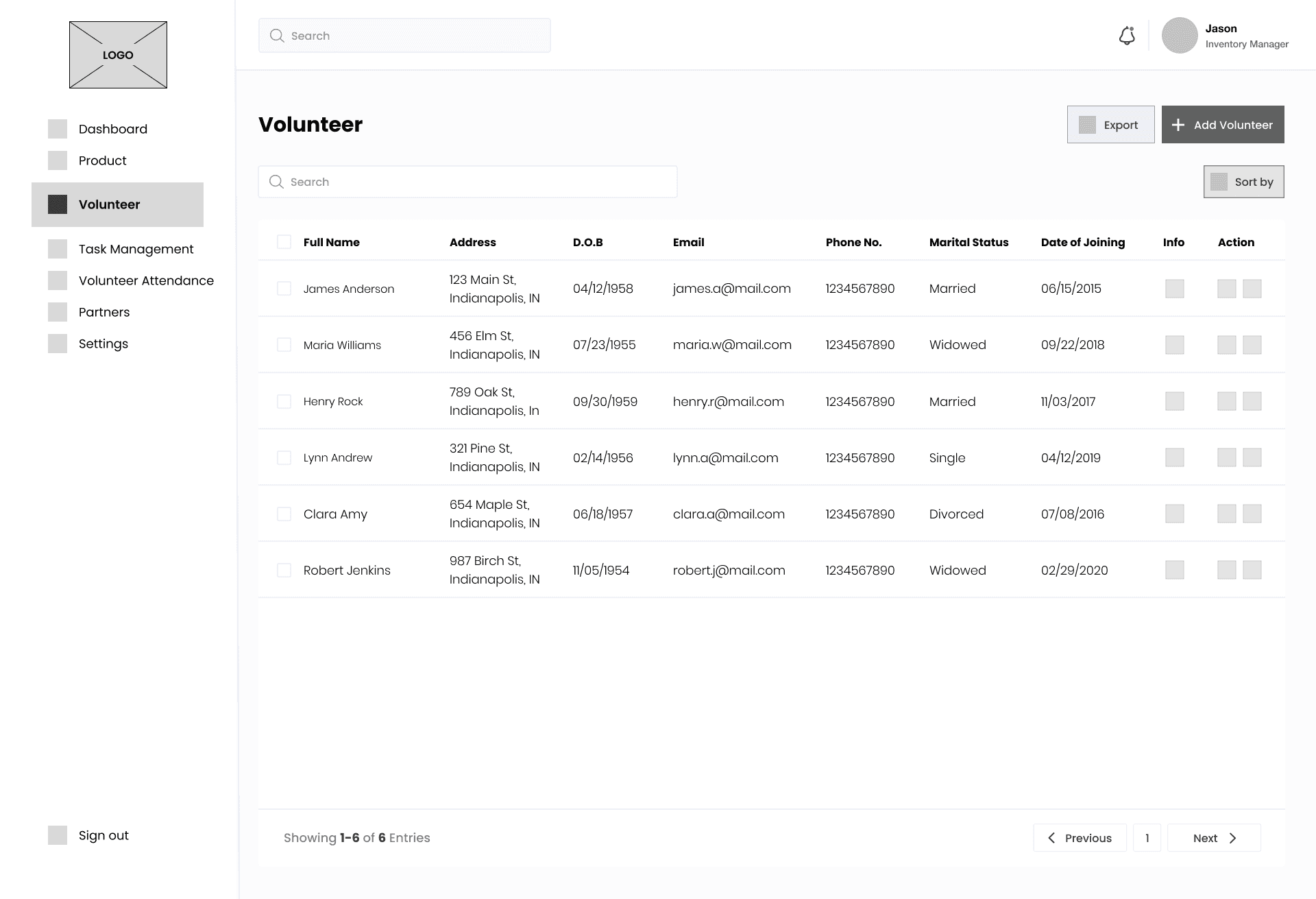Click the top header Search field
The height and width of the screenshot is (899, 1316).
[404, 36]
